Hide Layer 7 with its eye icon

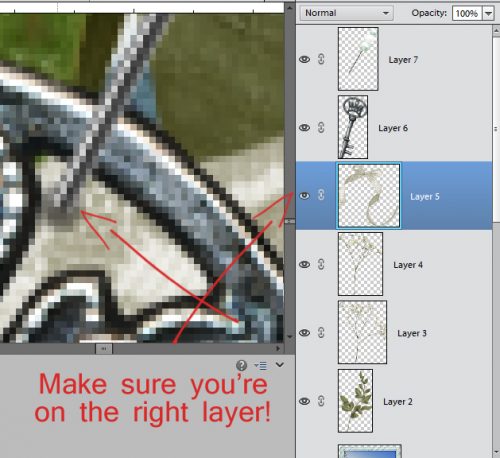pos(304,59)
